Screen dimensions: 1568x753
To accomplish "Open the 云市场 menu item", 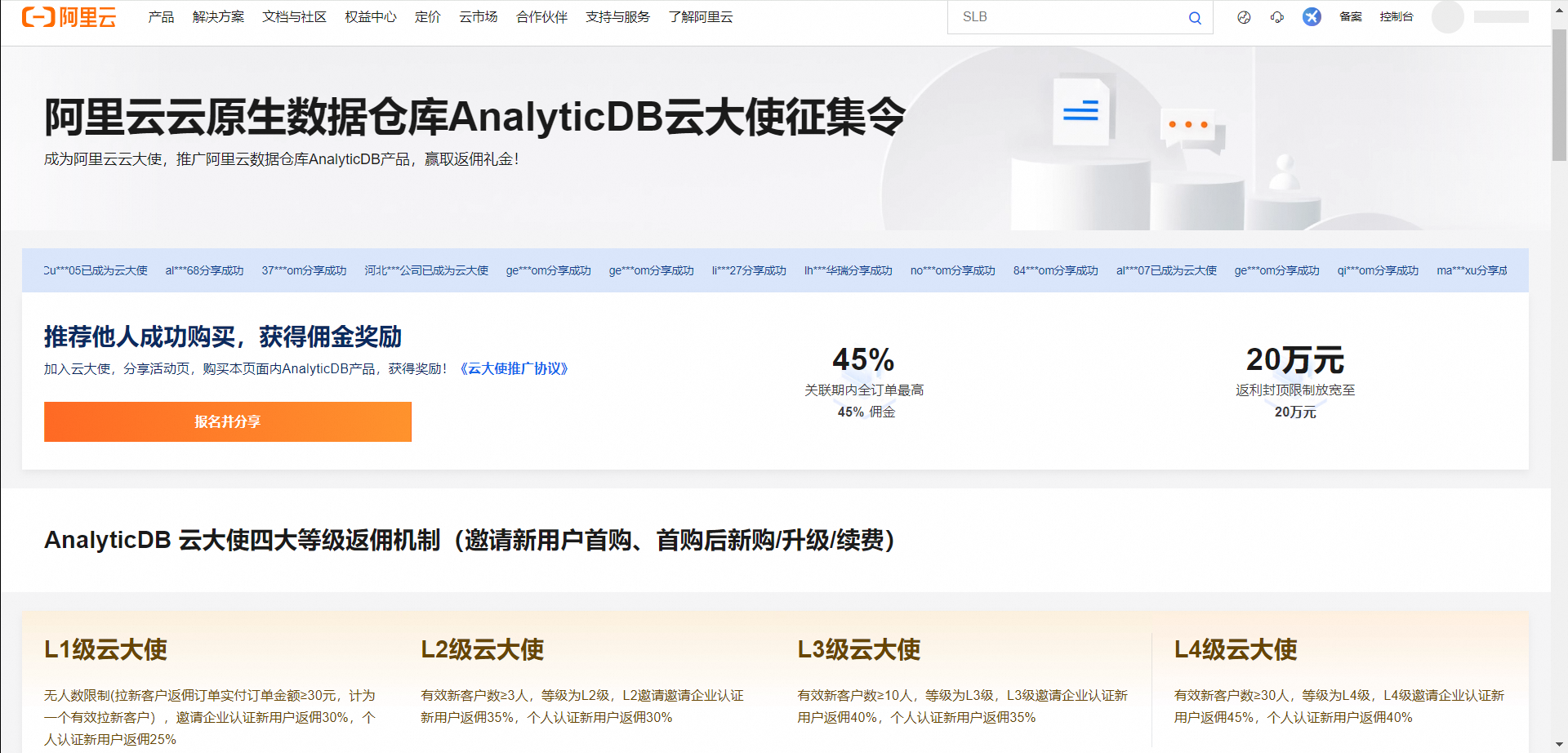I will pos(478,17).
